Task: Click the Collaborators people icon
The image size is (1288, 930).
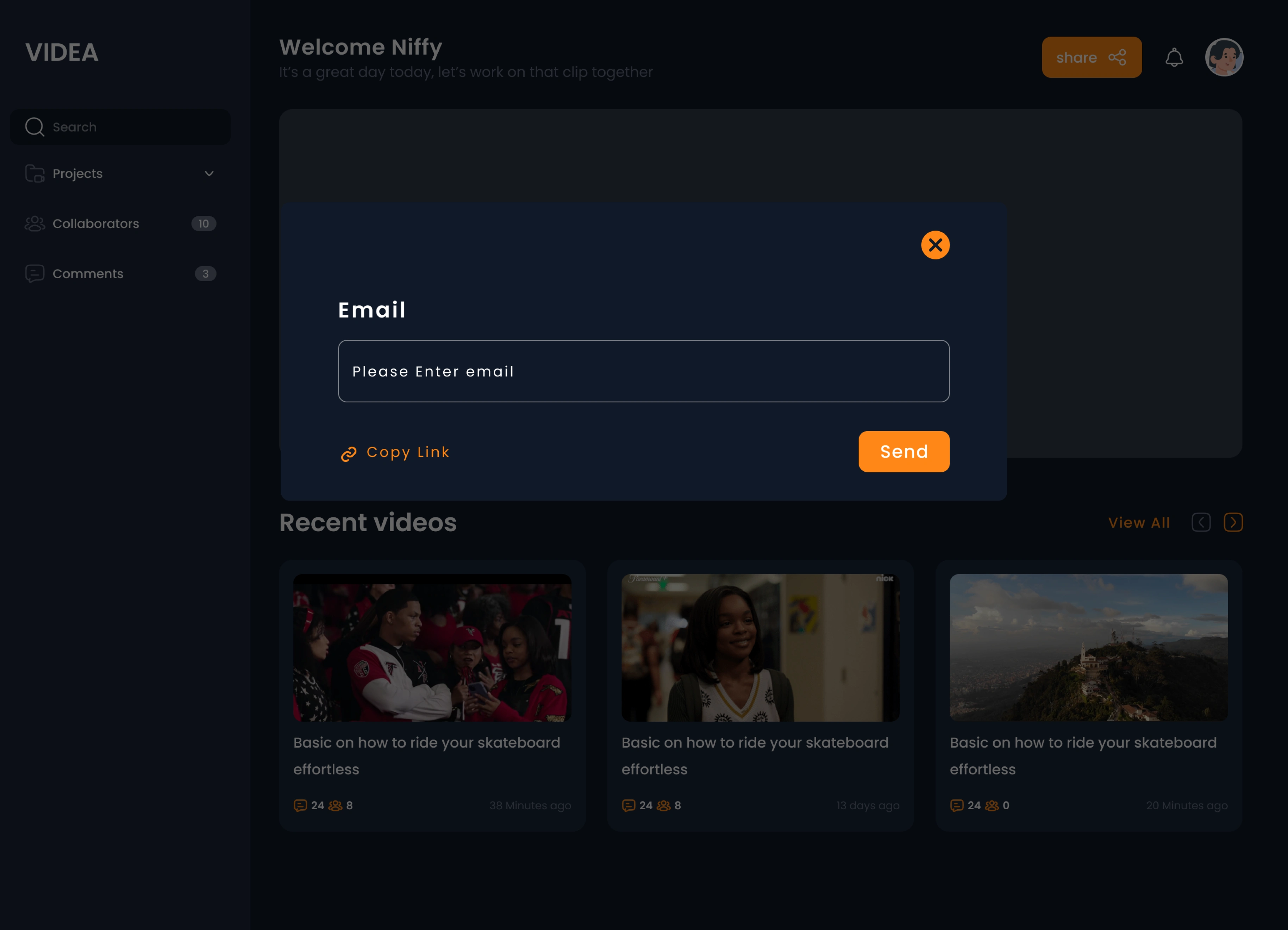Action: [35, 224]
